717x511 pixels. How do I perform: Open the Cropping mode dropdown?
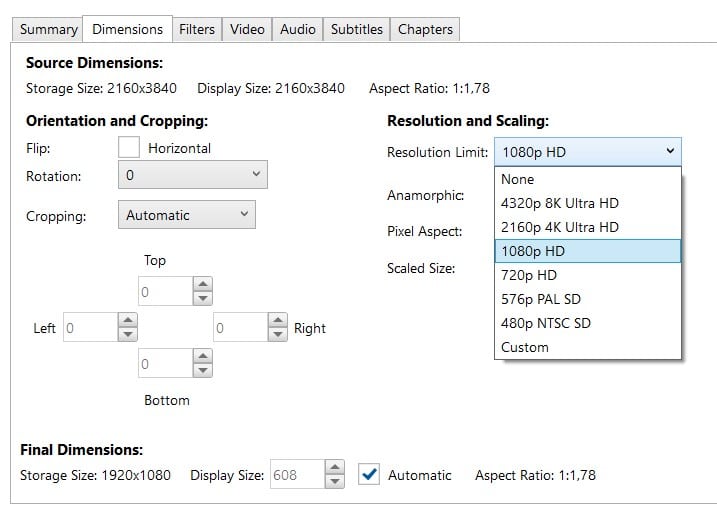point(185,215)
